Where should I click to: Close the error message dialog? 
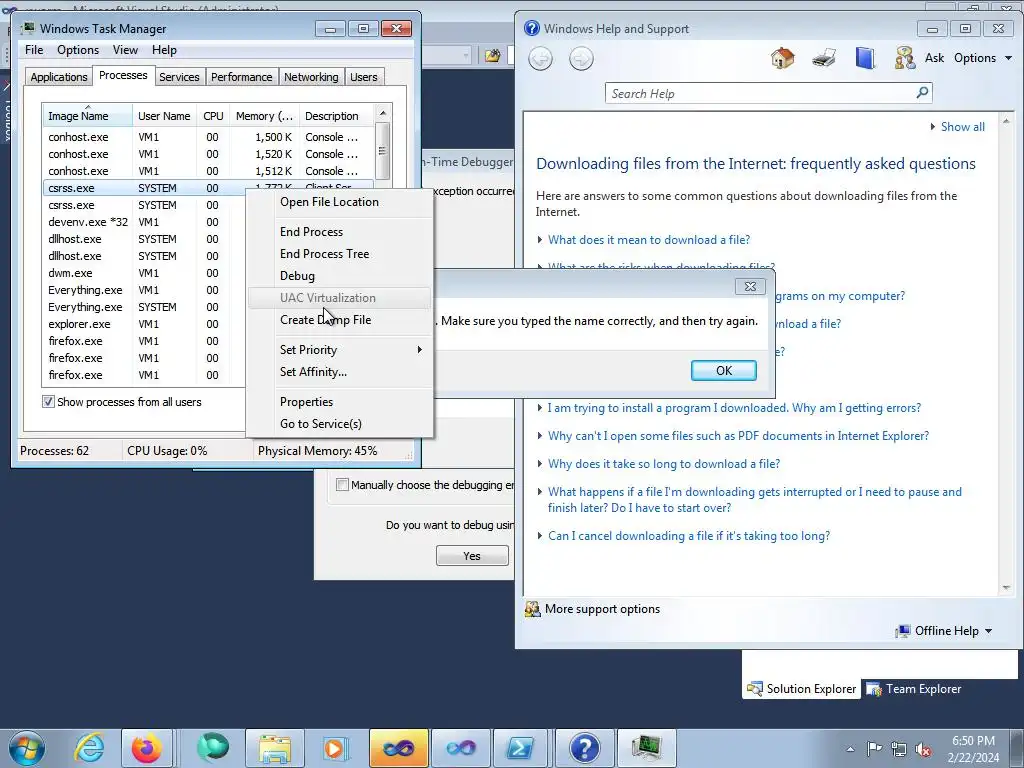pos(750,286)
